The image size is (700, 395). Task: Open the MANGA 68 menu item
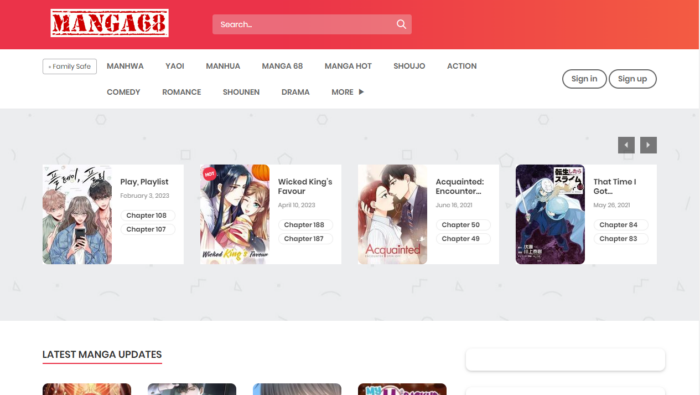[282, 66]
